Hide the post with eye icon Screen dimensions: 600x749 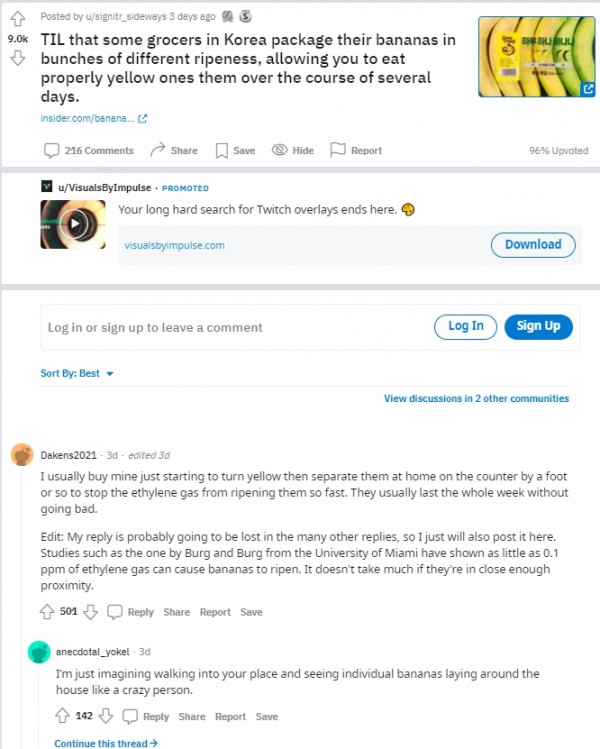[x=279, y=150]
